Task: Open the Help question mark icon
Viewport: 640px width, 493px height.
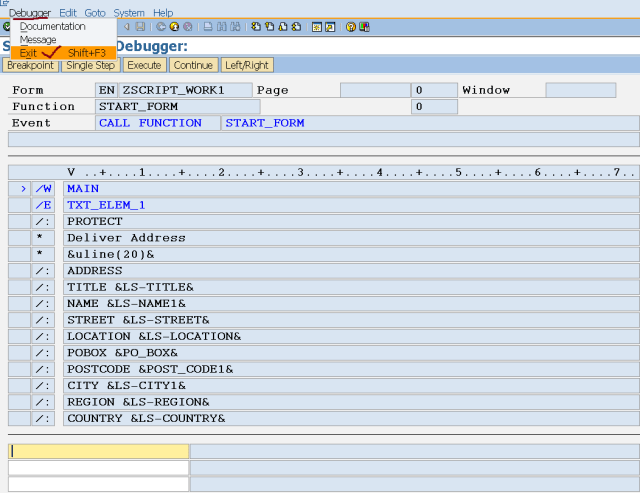Action: (x=351, y=27)
